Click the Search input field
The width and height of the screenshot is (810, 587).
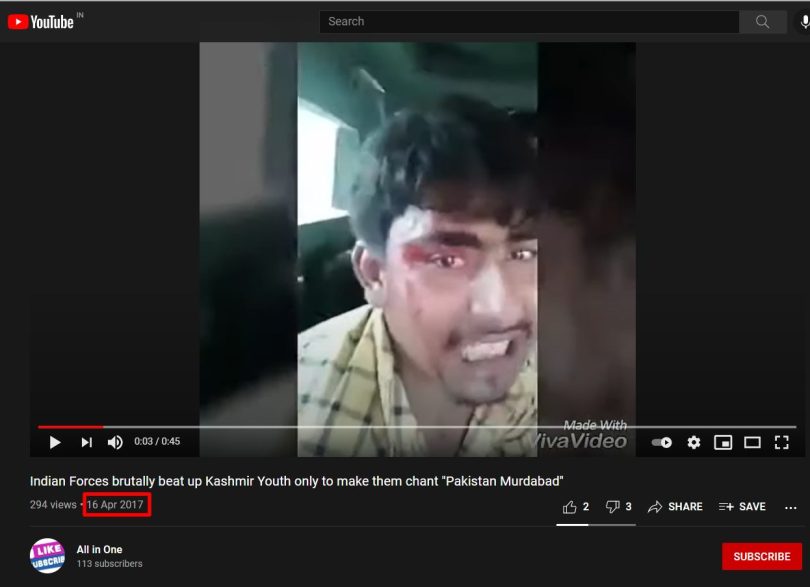(x=529, y=22)
